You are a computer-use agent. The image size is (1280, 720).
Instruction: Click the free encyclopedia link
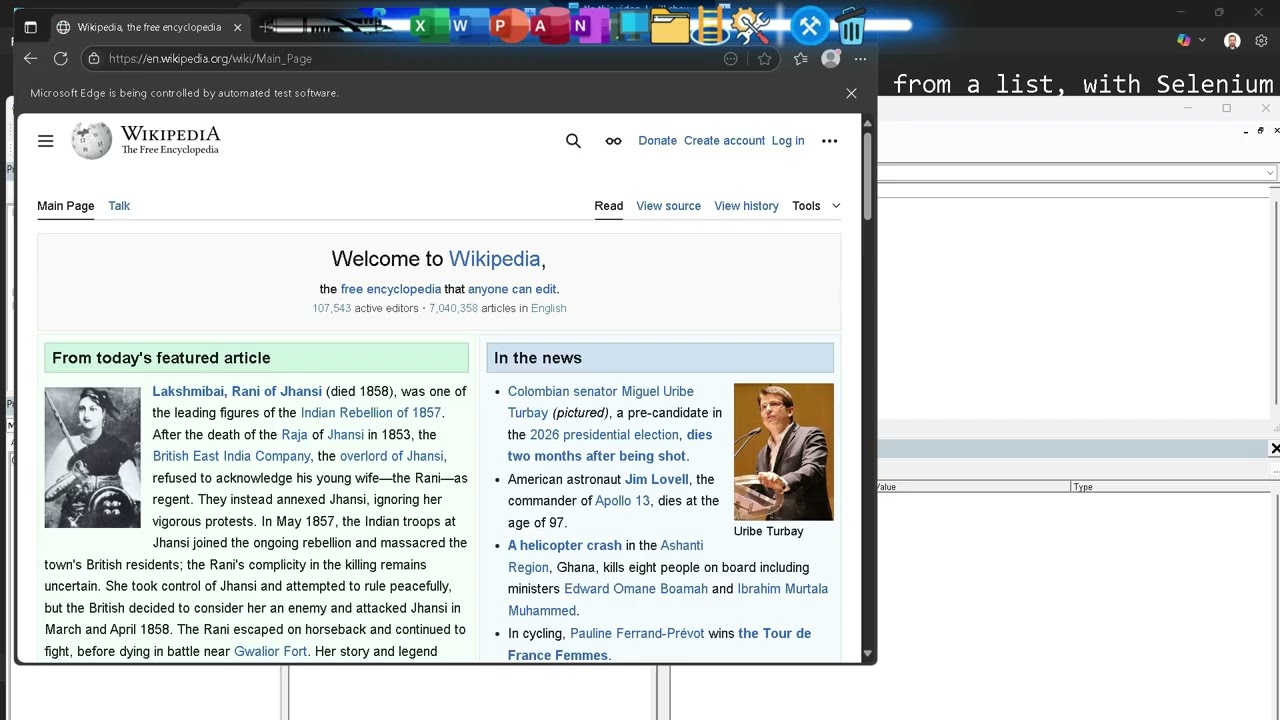[x=390, y=289]
